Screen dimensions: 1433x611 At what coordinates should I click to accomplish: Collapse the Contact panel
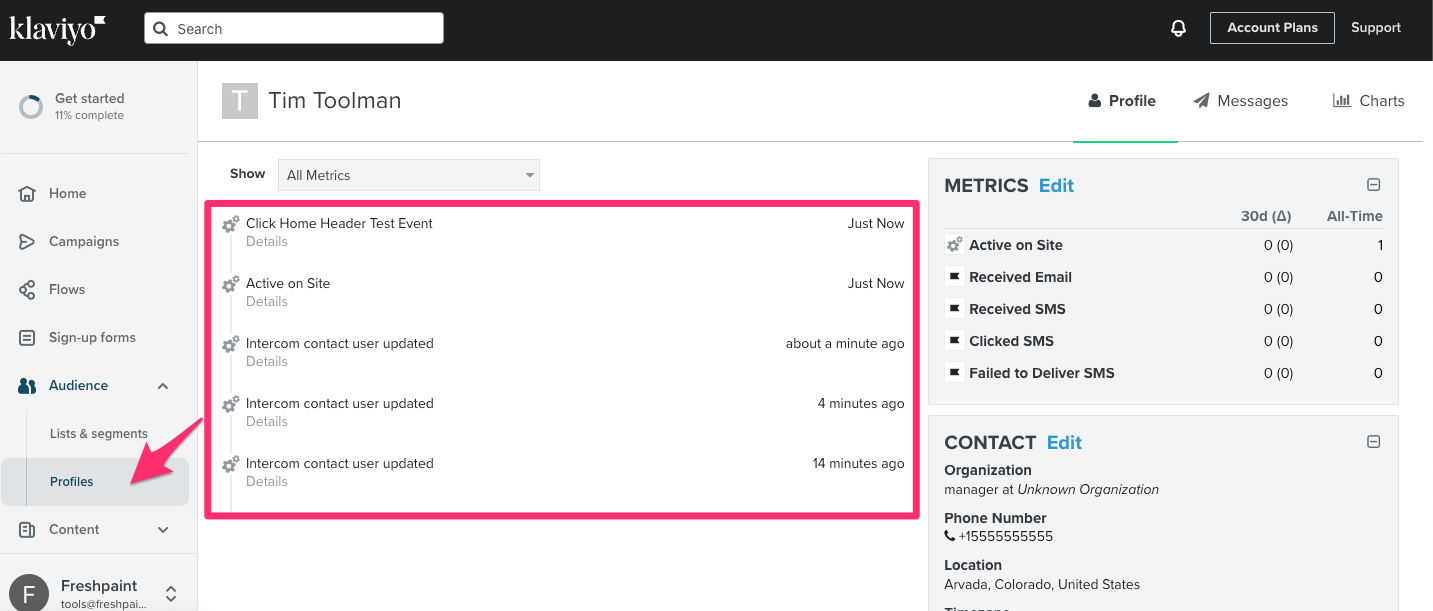click(x=1373, y=442)
